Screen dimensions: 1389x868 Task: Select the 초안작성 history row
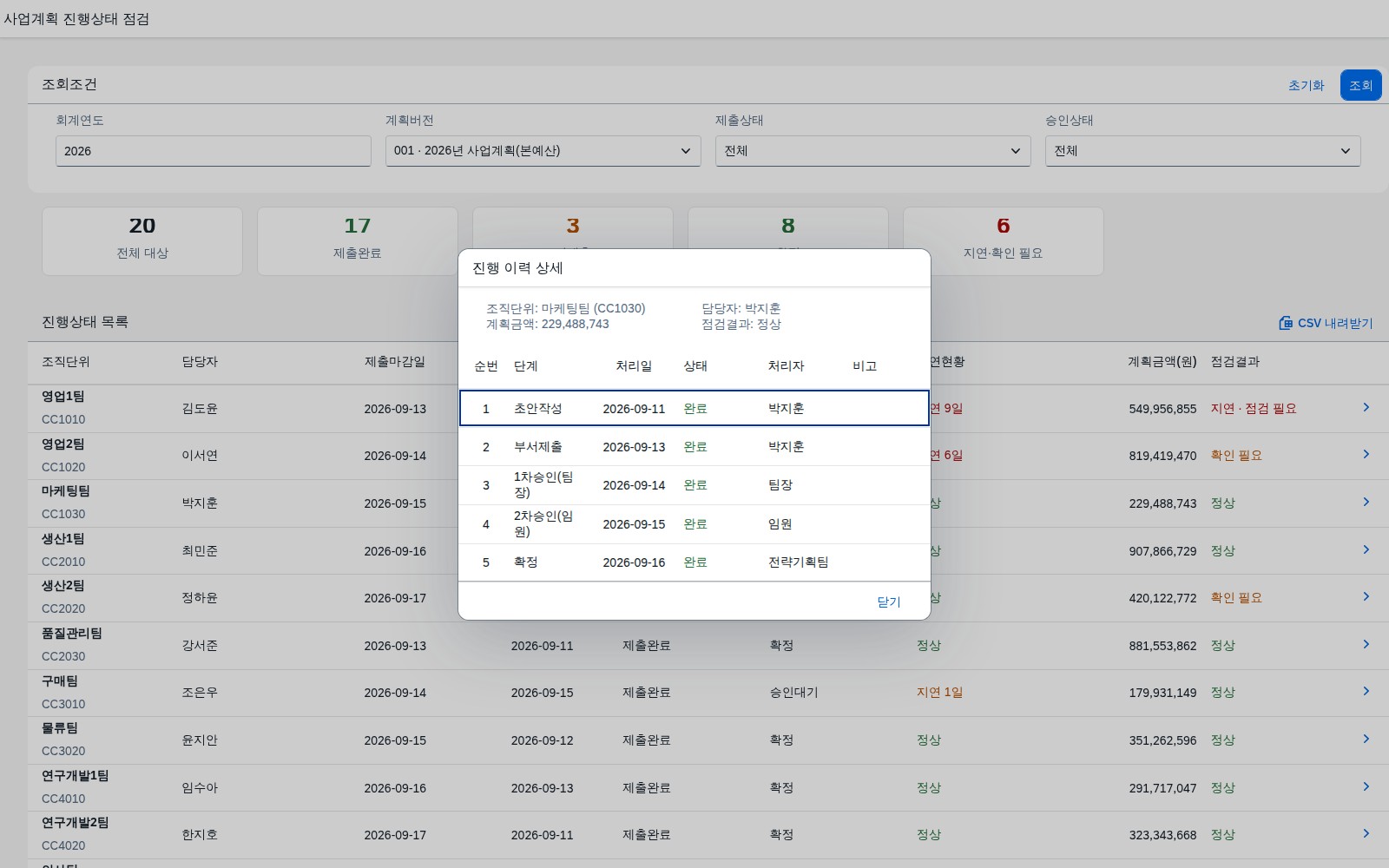tap(694, 408)
